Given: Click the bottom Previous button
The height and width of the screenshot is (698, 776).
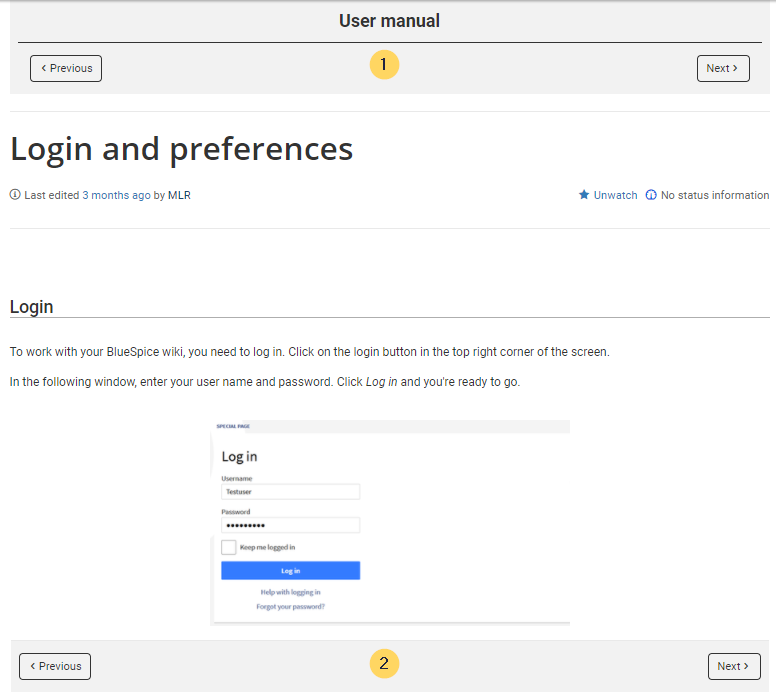Looking at the screenshot, I should pyautogui.click(x=55, y=666).
